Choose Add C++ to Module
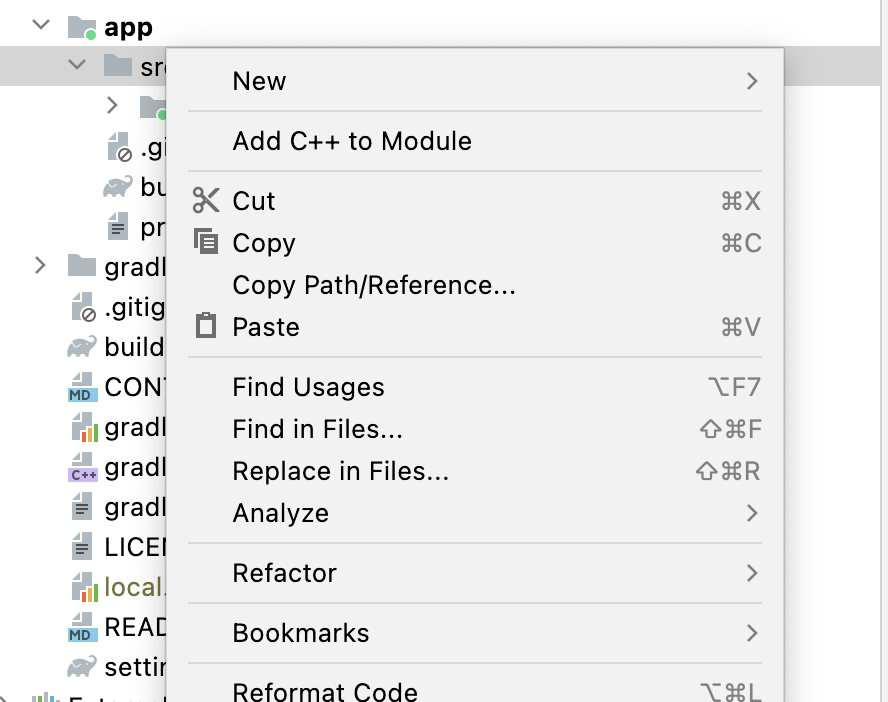 coord(352,141)
